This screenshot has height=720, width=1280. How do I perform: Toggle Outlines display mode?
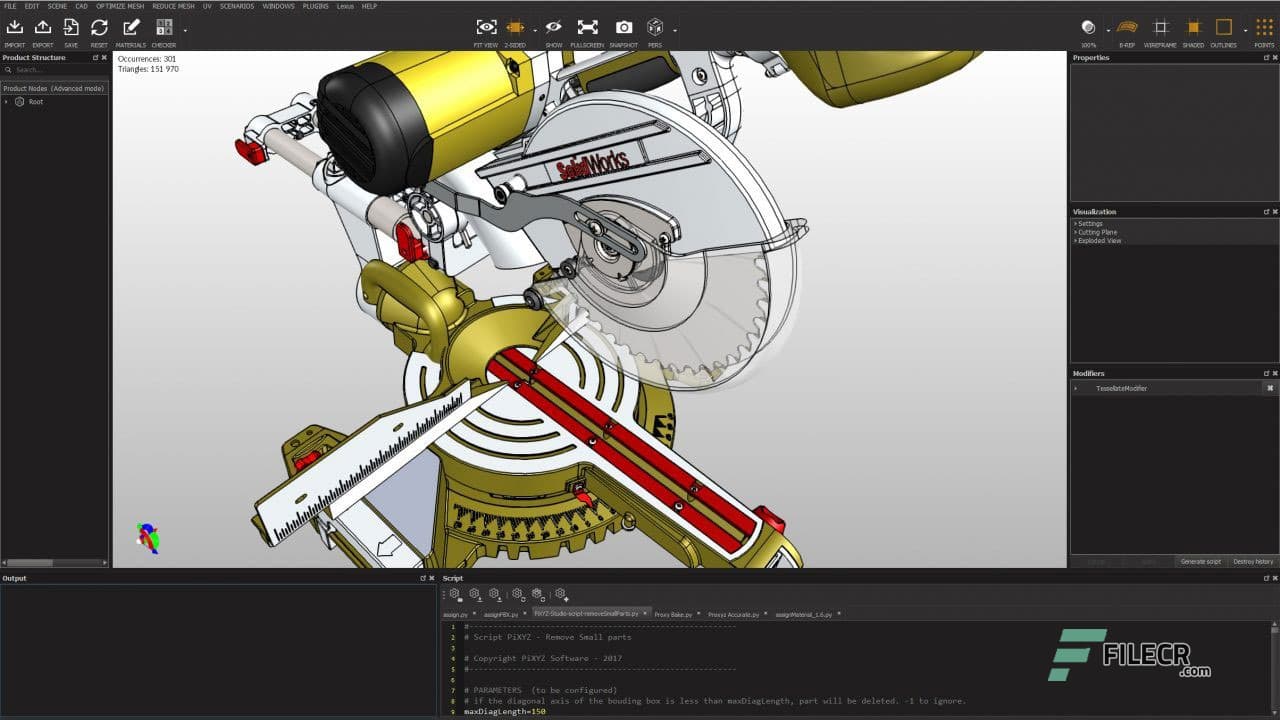click(1223, 29)
